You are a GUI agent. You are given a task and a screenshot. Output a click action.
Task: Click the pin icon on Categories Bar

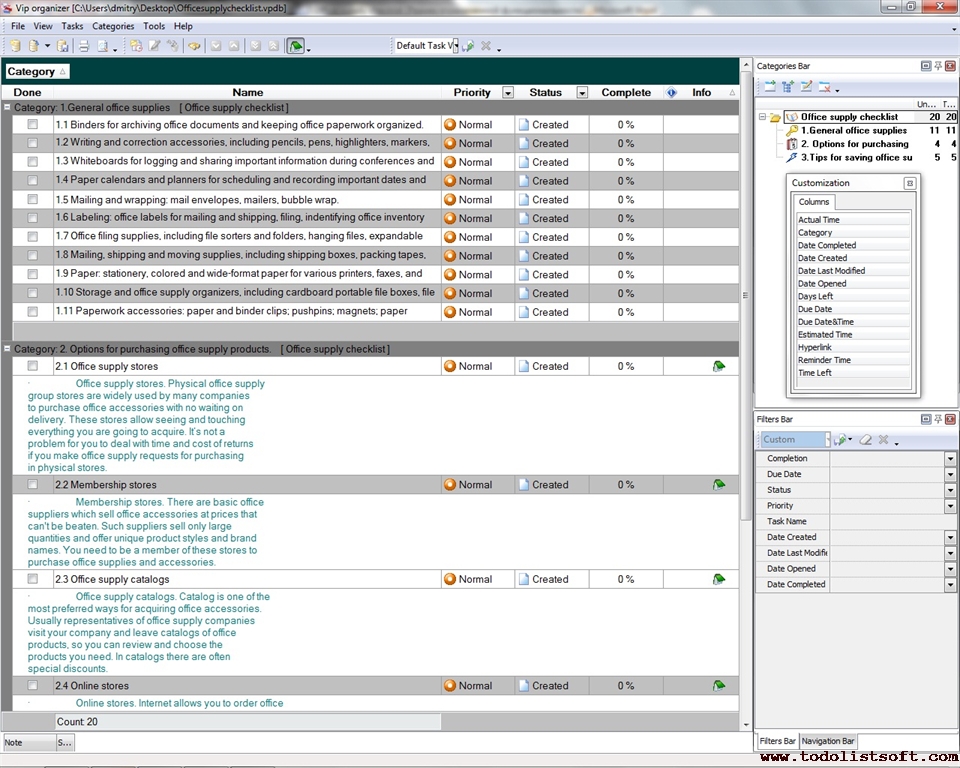click(x=937, y=66)
